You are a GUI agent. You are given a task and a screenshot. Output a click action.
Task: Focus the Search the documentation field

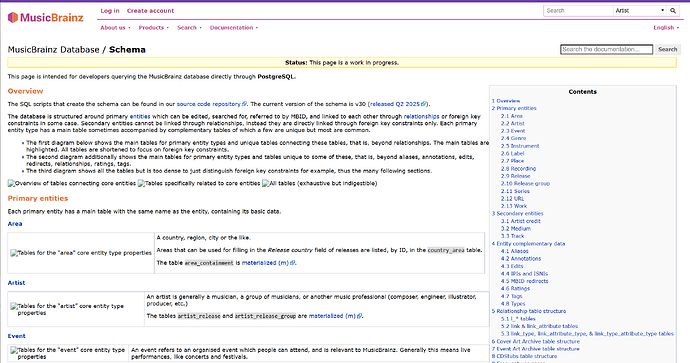click(606, 49)
